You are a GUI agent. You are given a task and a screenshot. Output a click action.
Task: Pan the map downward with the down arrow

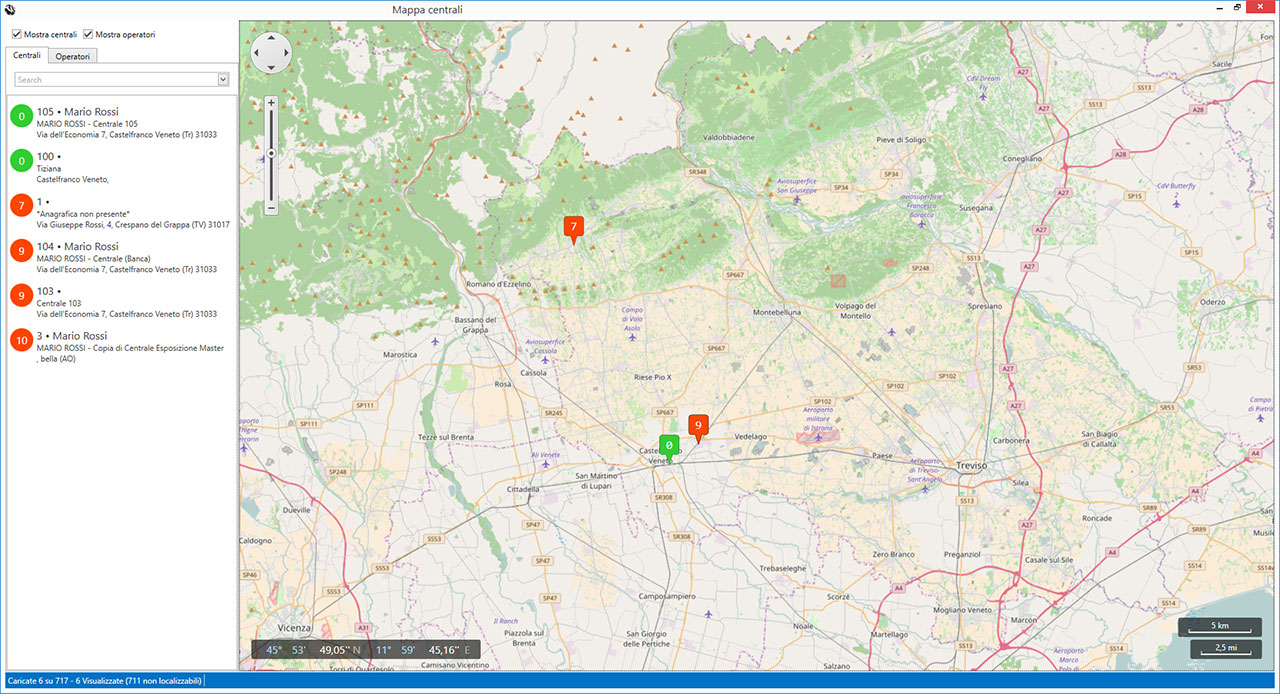(271, 66)
